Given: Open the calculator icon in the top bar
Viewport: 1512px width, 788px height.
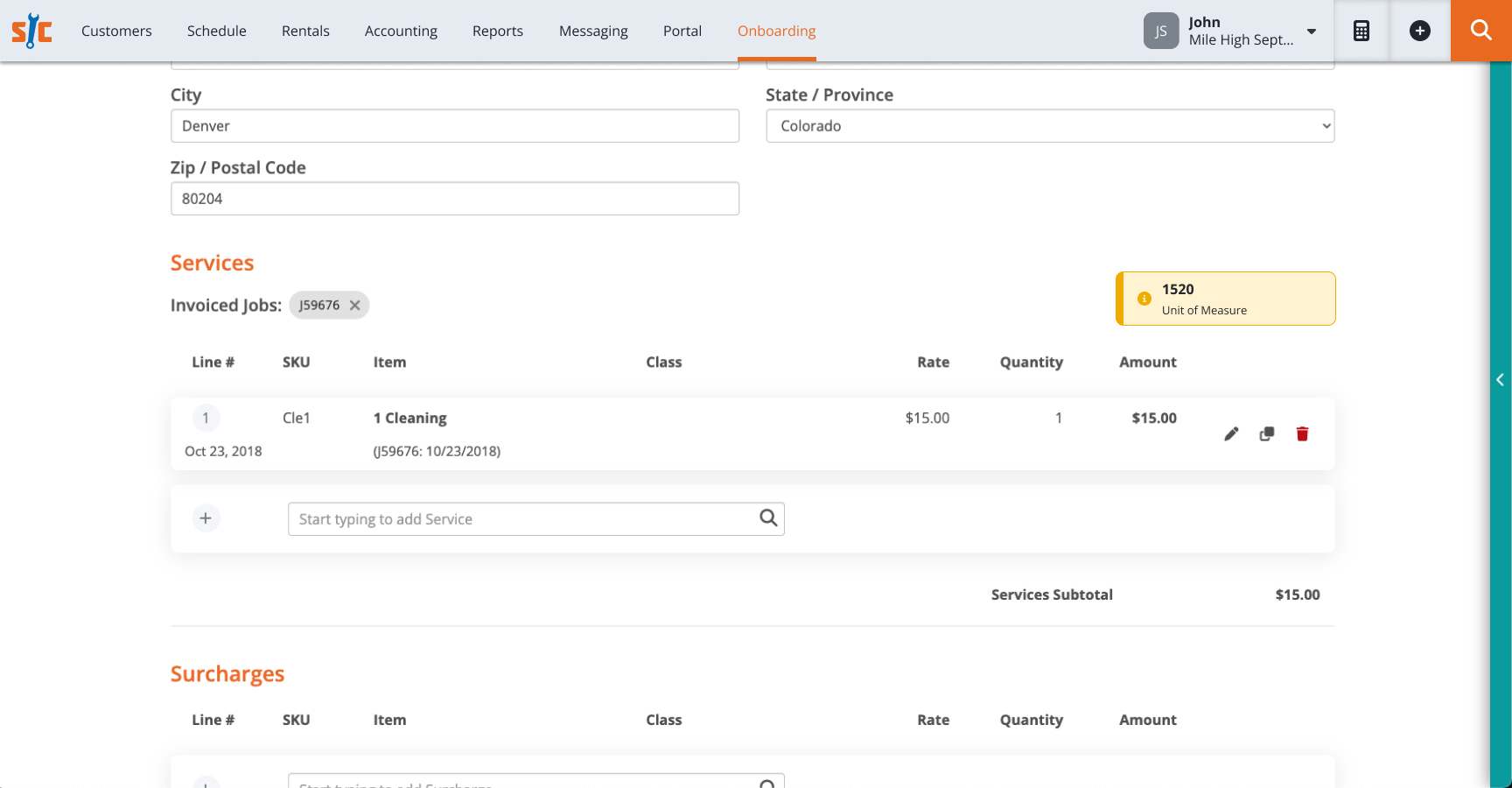Looking at the screenshot, I should (1361, 31).
